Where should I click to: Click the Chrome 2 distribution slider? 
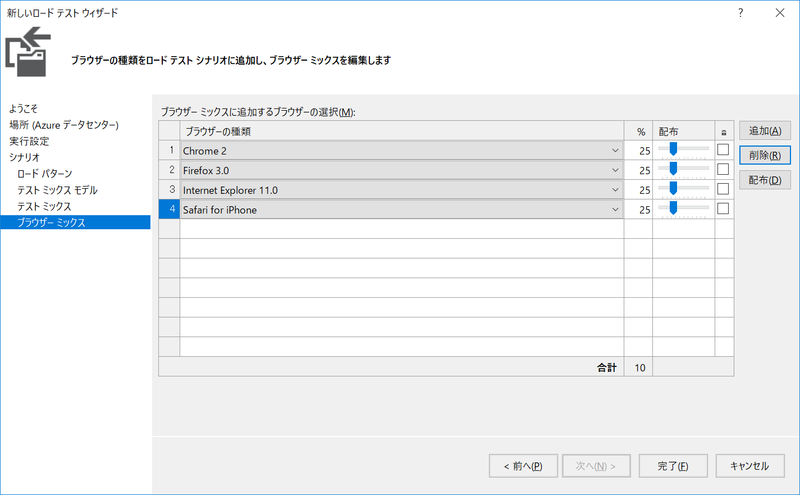tap(683, 150)
